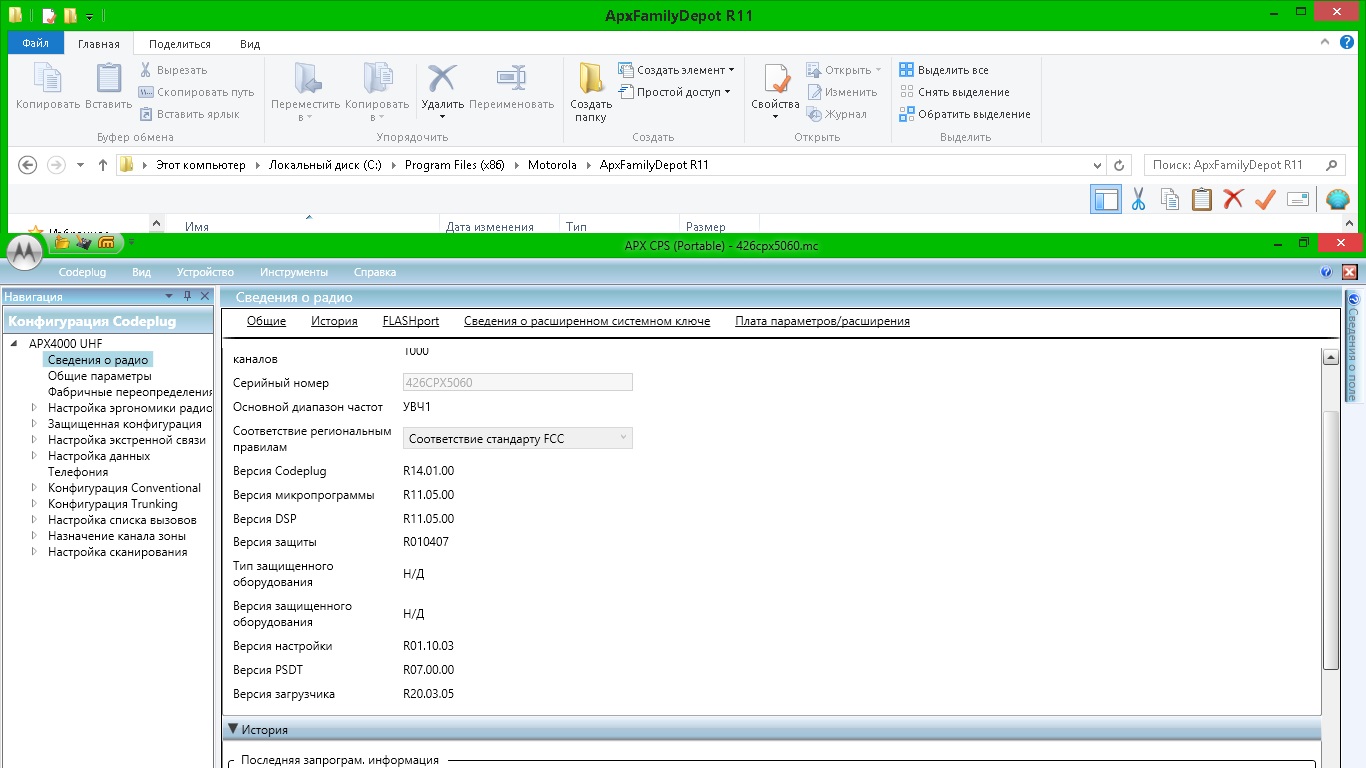Click Создать папку in the ribbon
The width and height of the screenshot is (1366, 768).
[591, 91]
